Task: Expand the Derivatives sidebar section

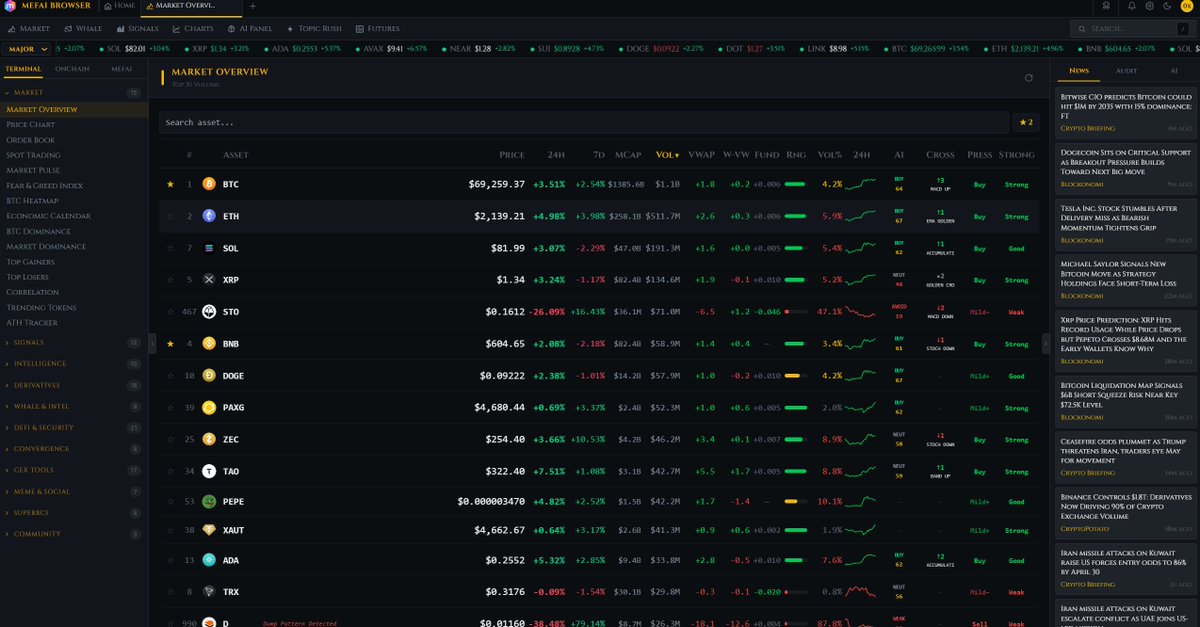Action: tap(74, 385)
